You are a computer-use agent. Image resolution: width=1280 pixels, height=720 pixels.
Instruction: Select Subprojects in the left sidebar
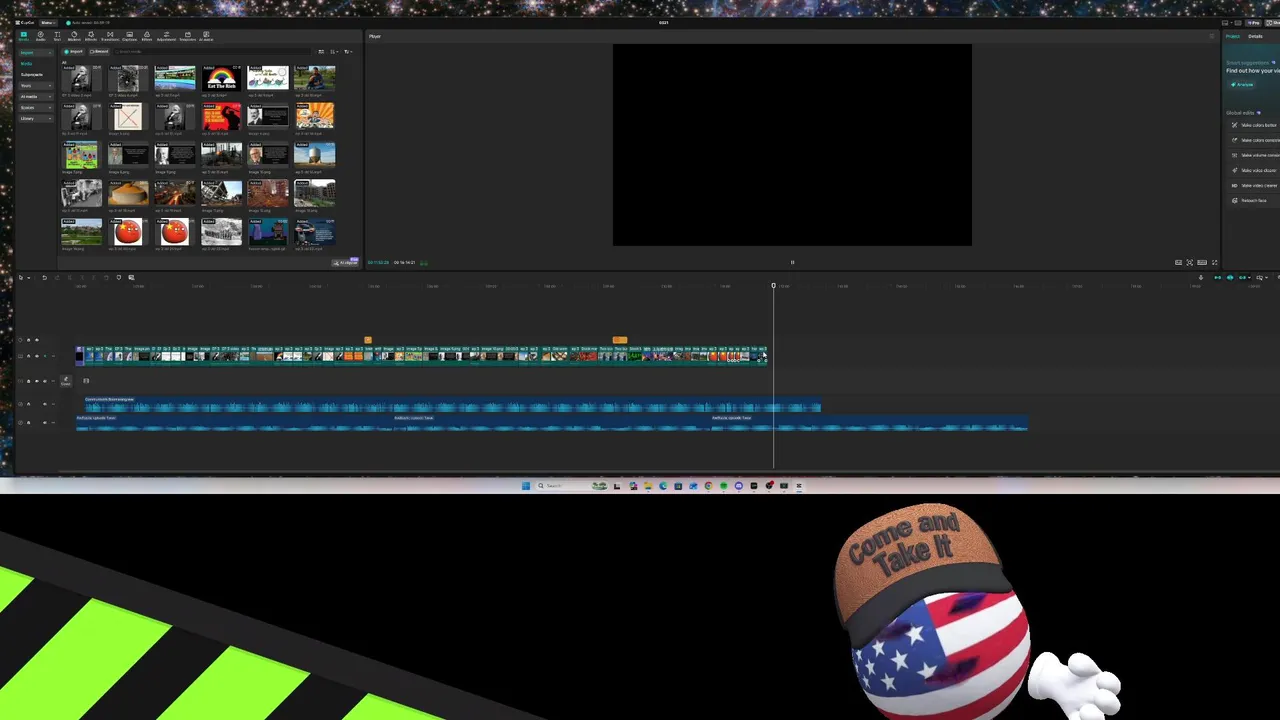tap(31, 75)
